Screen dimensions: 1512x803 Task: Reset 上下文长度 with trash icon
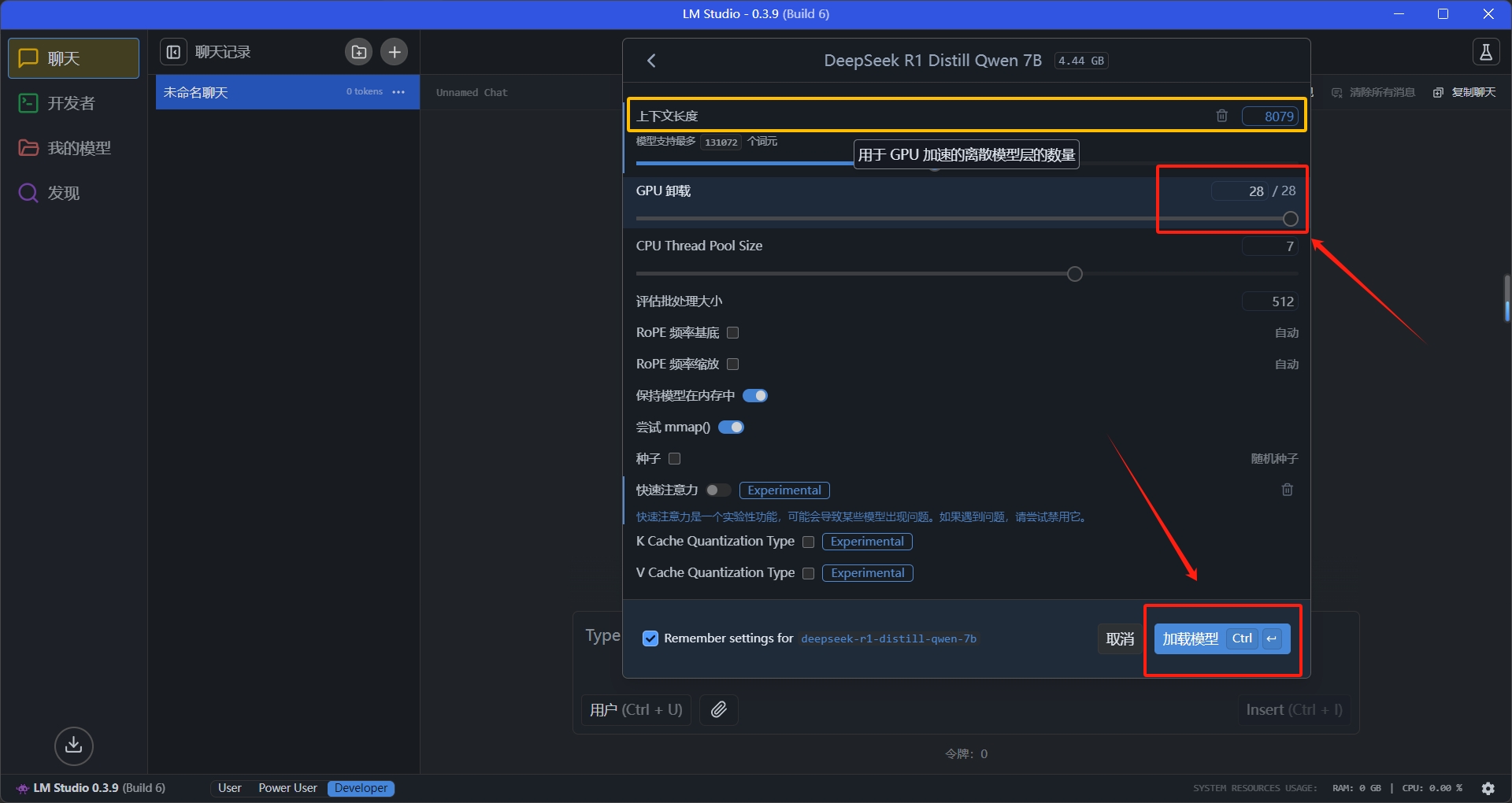click(1221, 116)
